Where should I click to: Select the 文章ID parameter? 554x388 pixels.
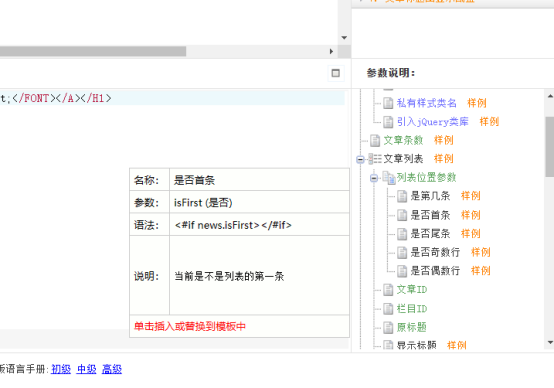(412, 290)
